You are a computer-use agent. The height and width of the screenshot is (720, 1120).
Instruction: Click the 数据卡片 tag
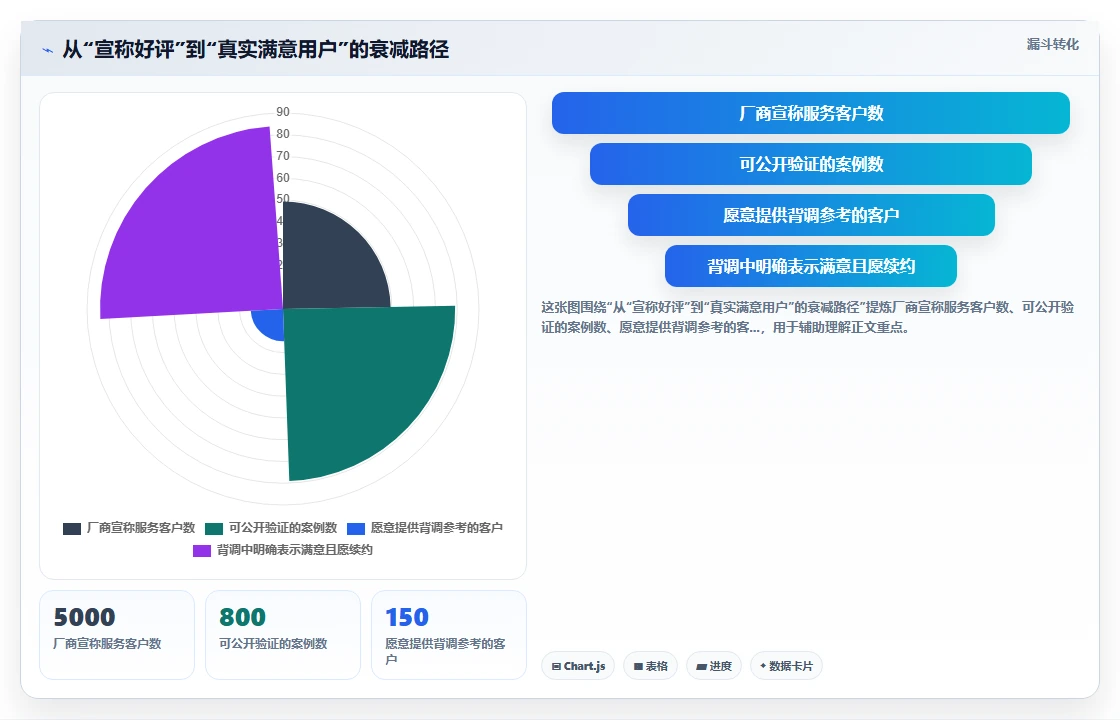click(786, 666)
